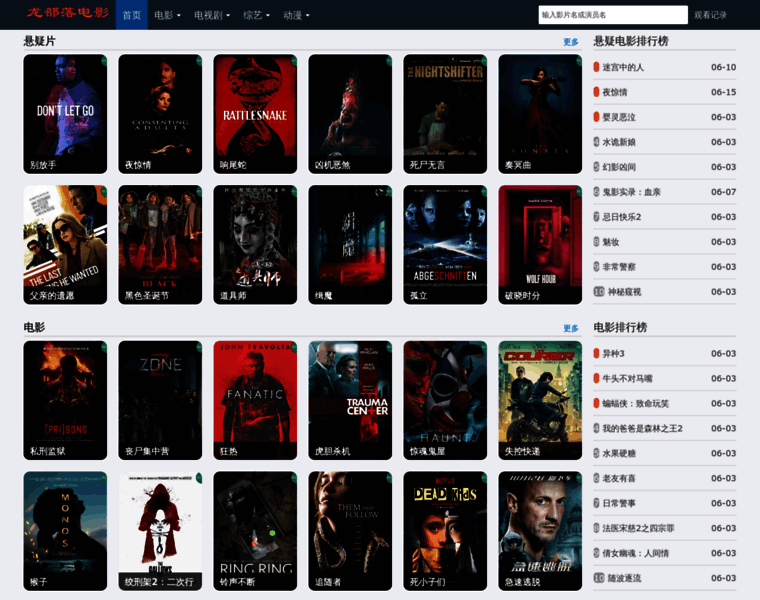
Task: Open ranked item 倩女幽魂：人间情
Action: (x=635, y=553)
